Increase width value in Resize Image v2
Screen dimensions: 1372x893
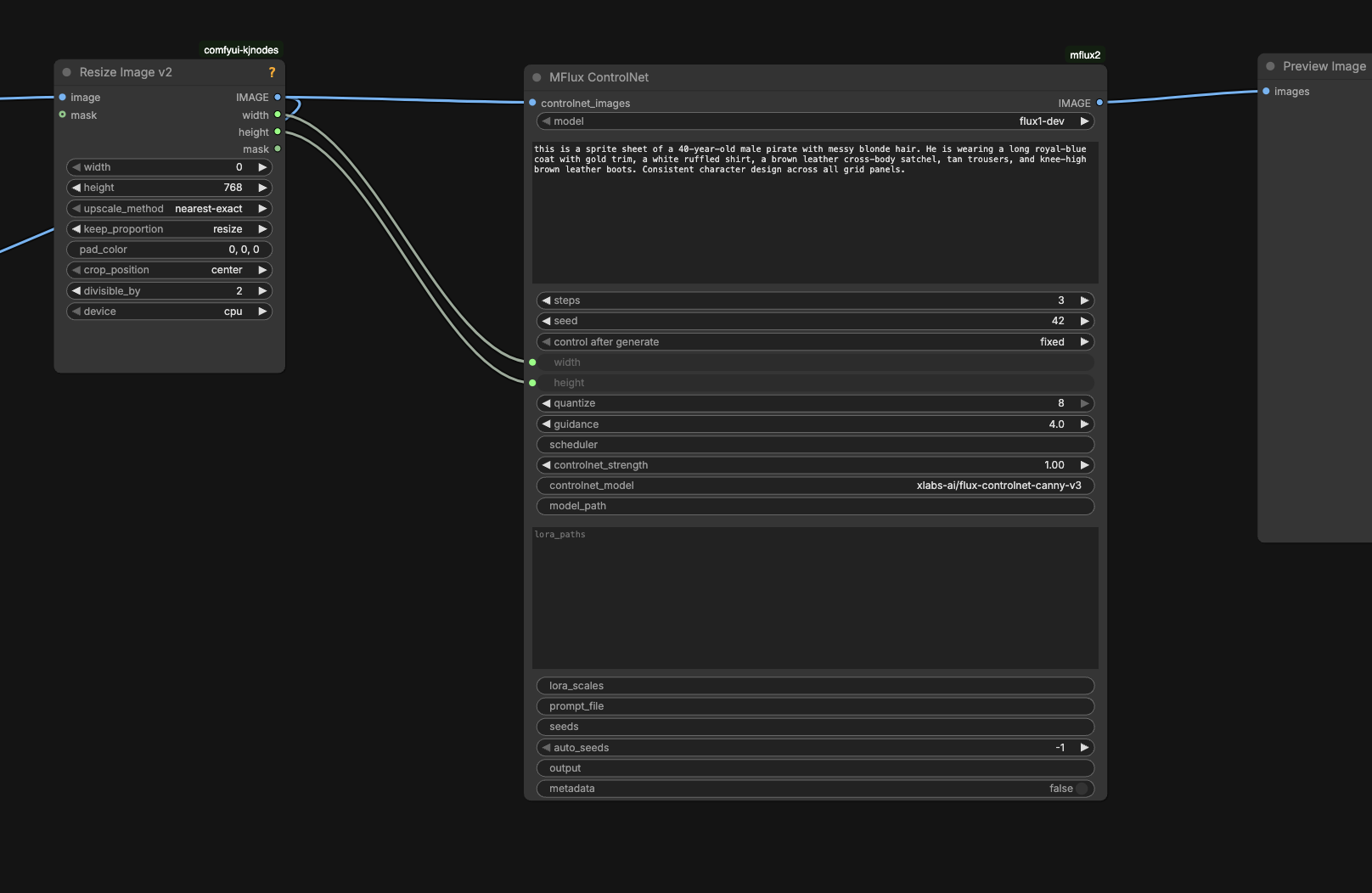[262, 167]
